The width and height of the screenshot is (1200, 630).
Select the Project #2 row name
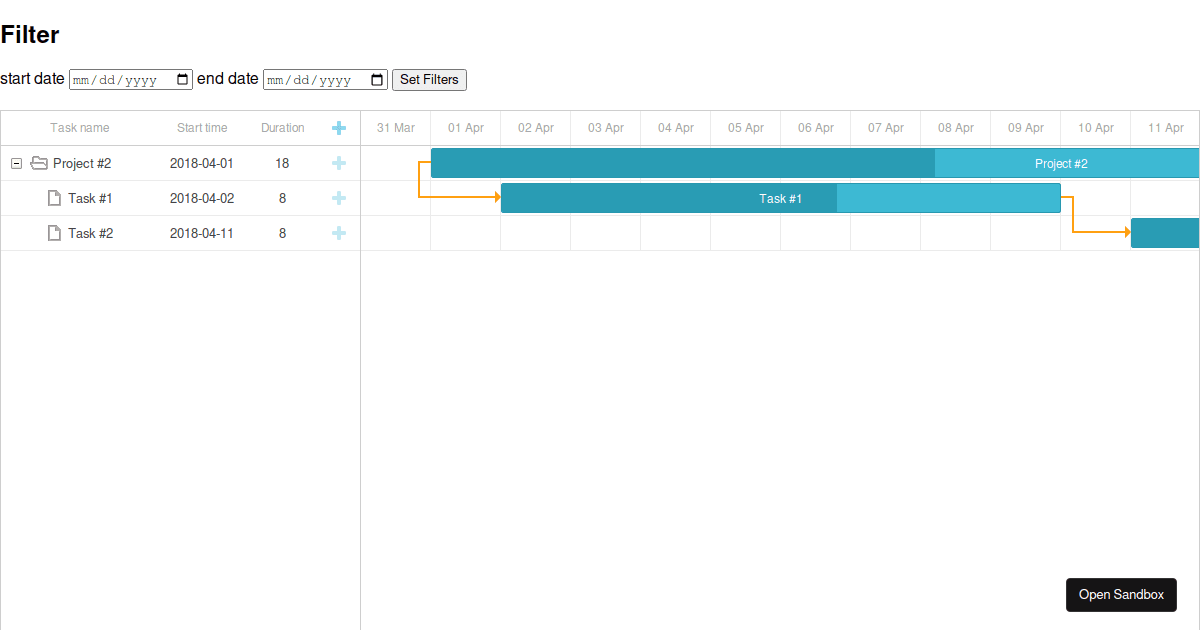coord(82,163)
